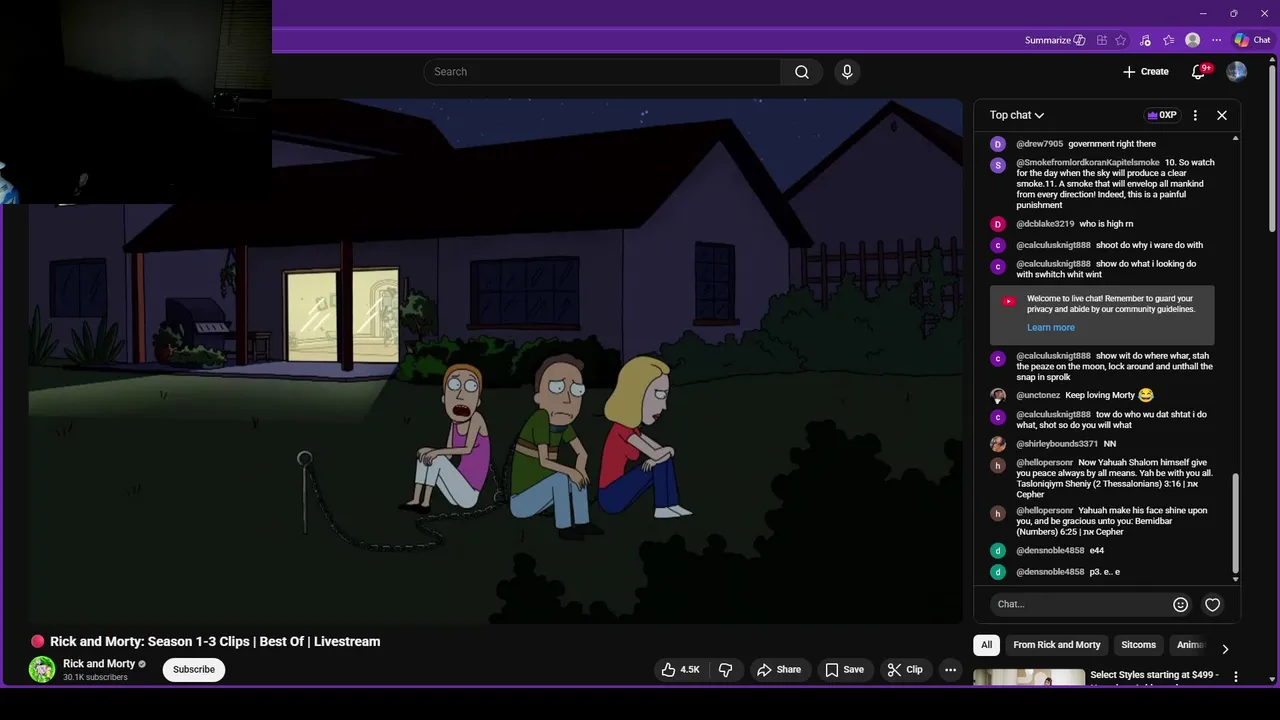The image size is (1280, 720).
Task: Click the video player to pause
Action: pyautogui.click(x=495, y=360)
